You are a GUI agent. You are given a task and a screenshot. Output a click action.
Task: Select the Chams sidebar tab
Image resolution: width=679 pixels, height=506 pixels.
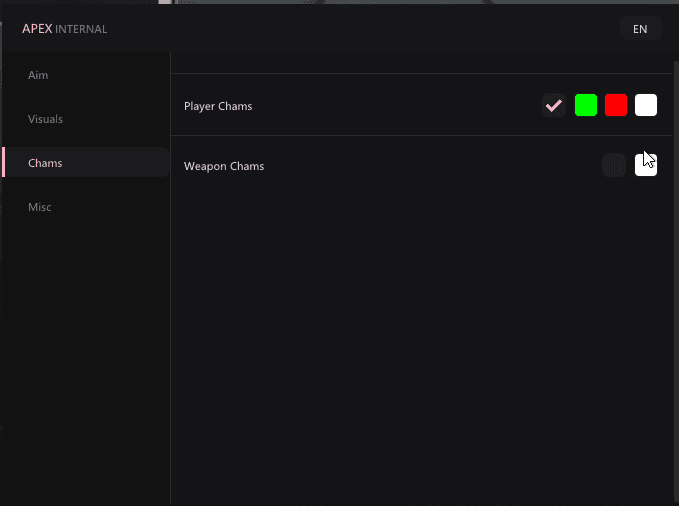pos(86,163)
